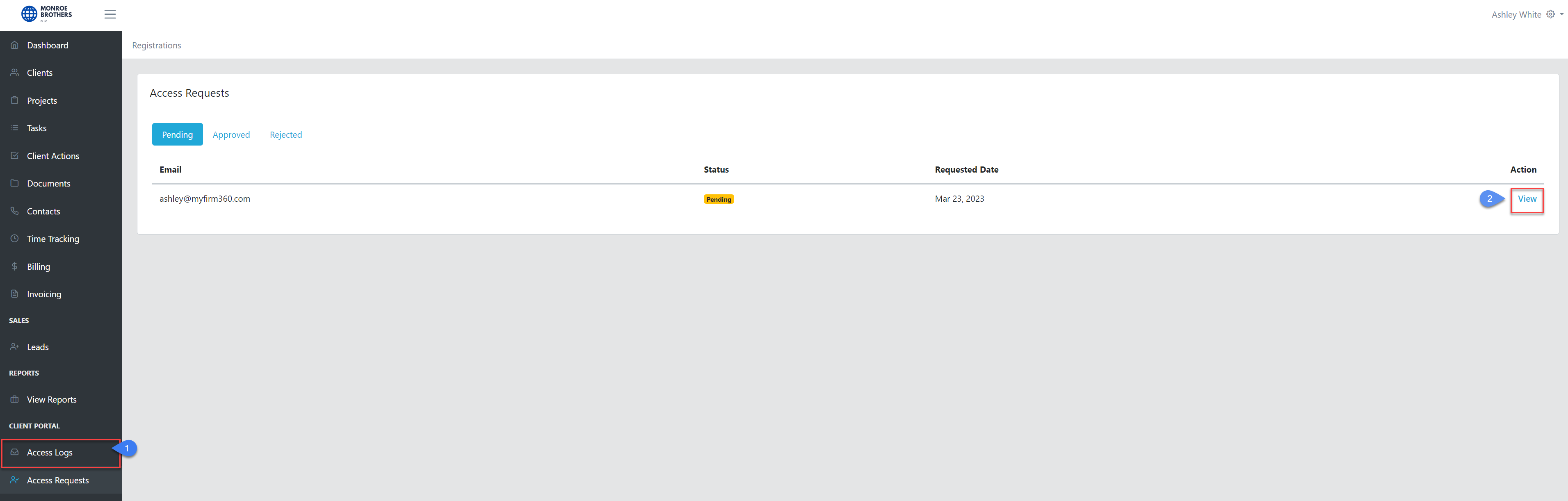Open Time Tracking via the clock icon
This screenshot has height=501, width=1568.
[14, 239]
